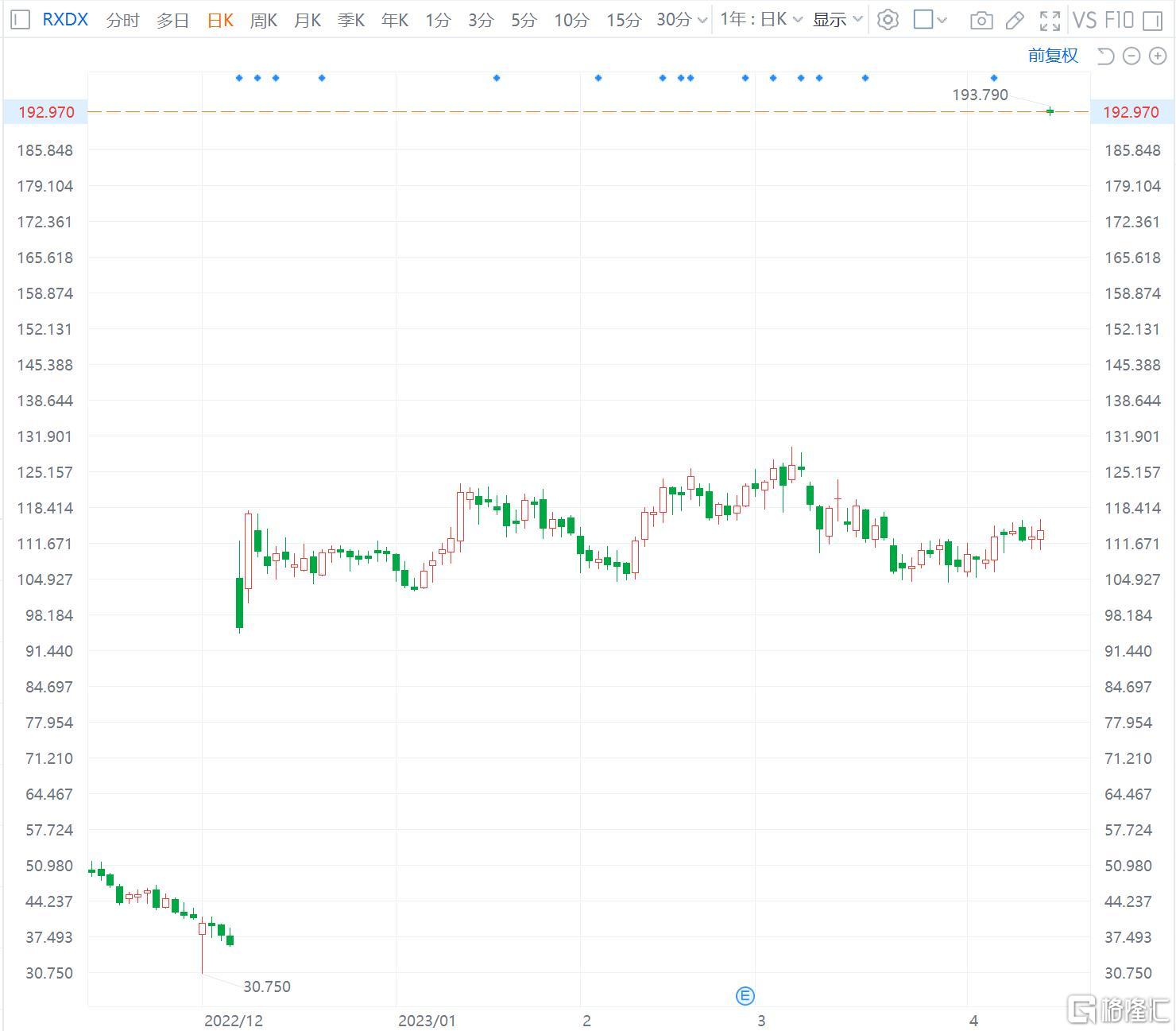Open the drawing pencil tool
Viewport: 1176px width, 1031px height.
click(x=1015, y=20)
